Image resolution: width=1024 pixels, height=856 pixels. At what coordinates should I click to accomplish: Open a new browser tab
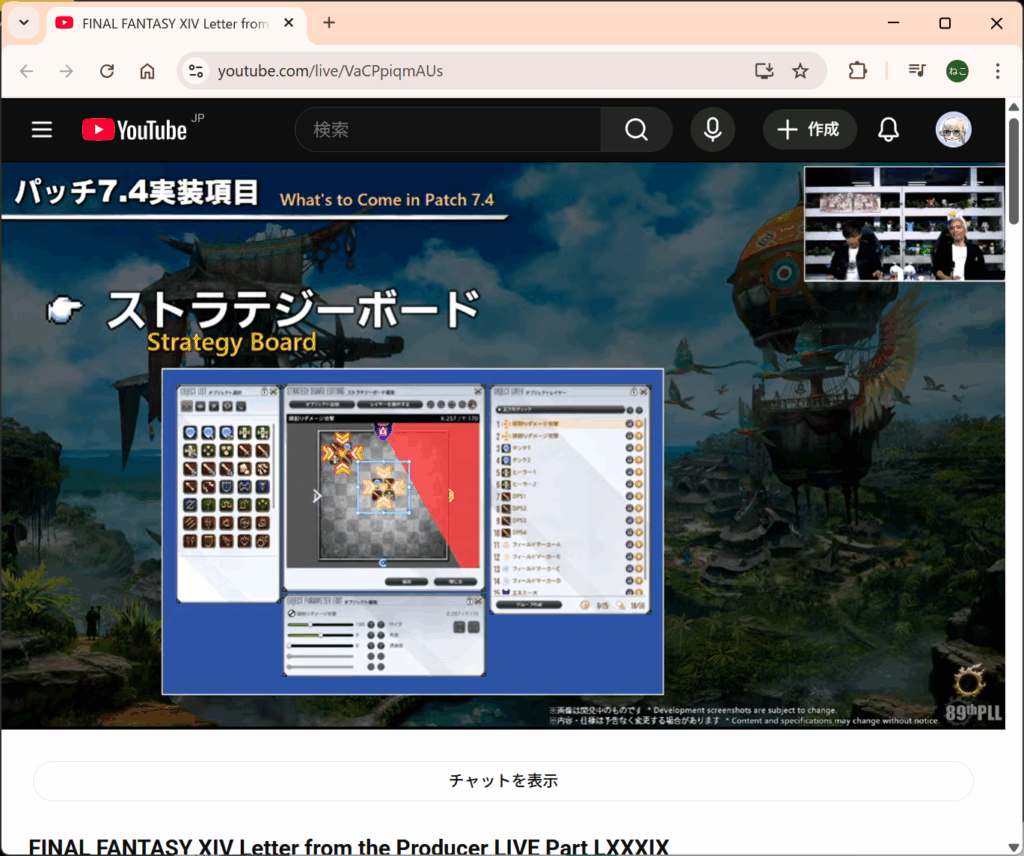coord(329,23)
